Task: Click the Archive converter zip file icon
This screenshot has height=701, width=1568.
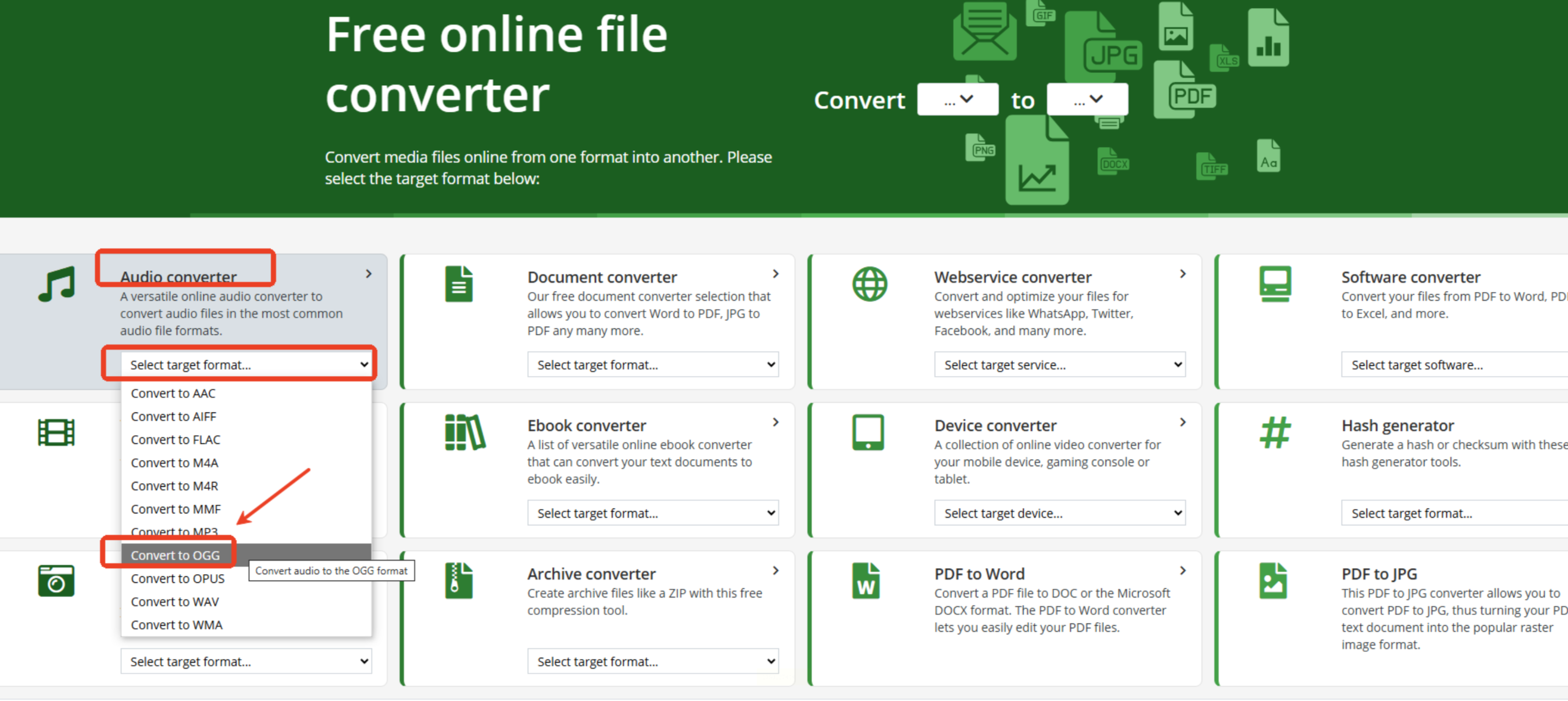Action: (x=458, y=581)
